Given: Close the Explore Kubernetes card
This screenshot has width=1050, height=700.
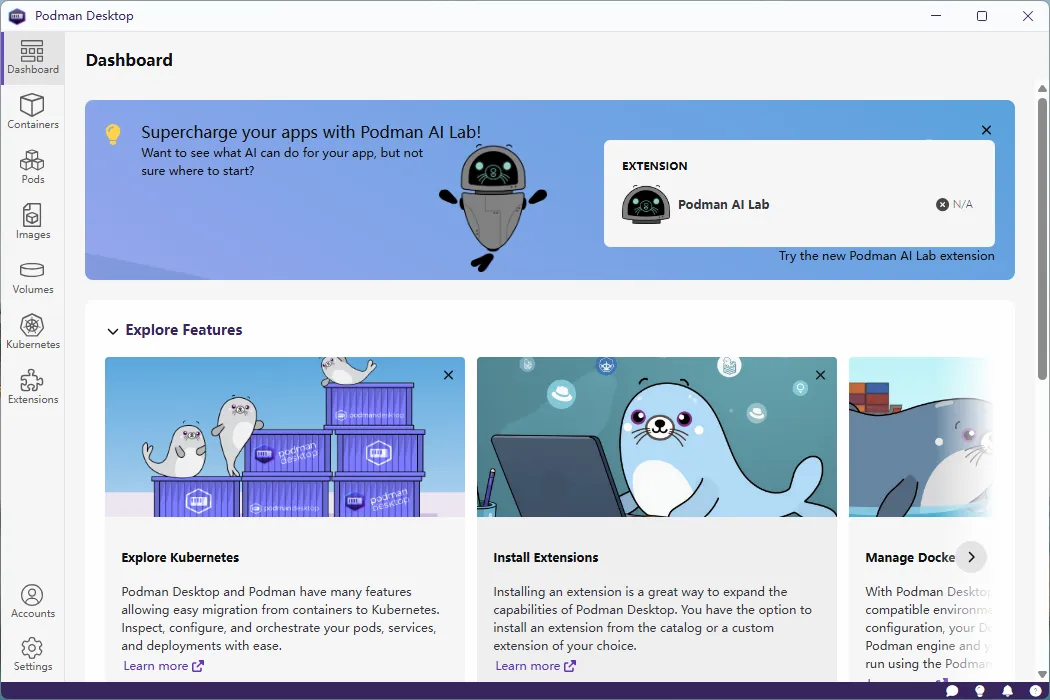Looking at the screenshot, I should coord(448,375).
